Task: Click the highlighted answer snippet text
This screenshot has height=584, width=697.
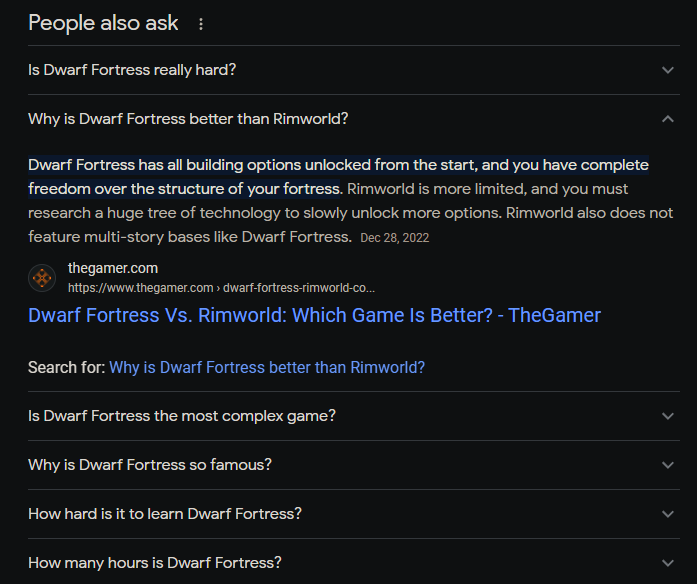Action: [338, 177]
